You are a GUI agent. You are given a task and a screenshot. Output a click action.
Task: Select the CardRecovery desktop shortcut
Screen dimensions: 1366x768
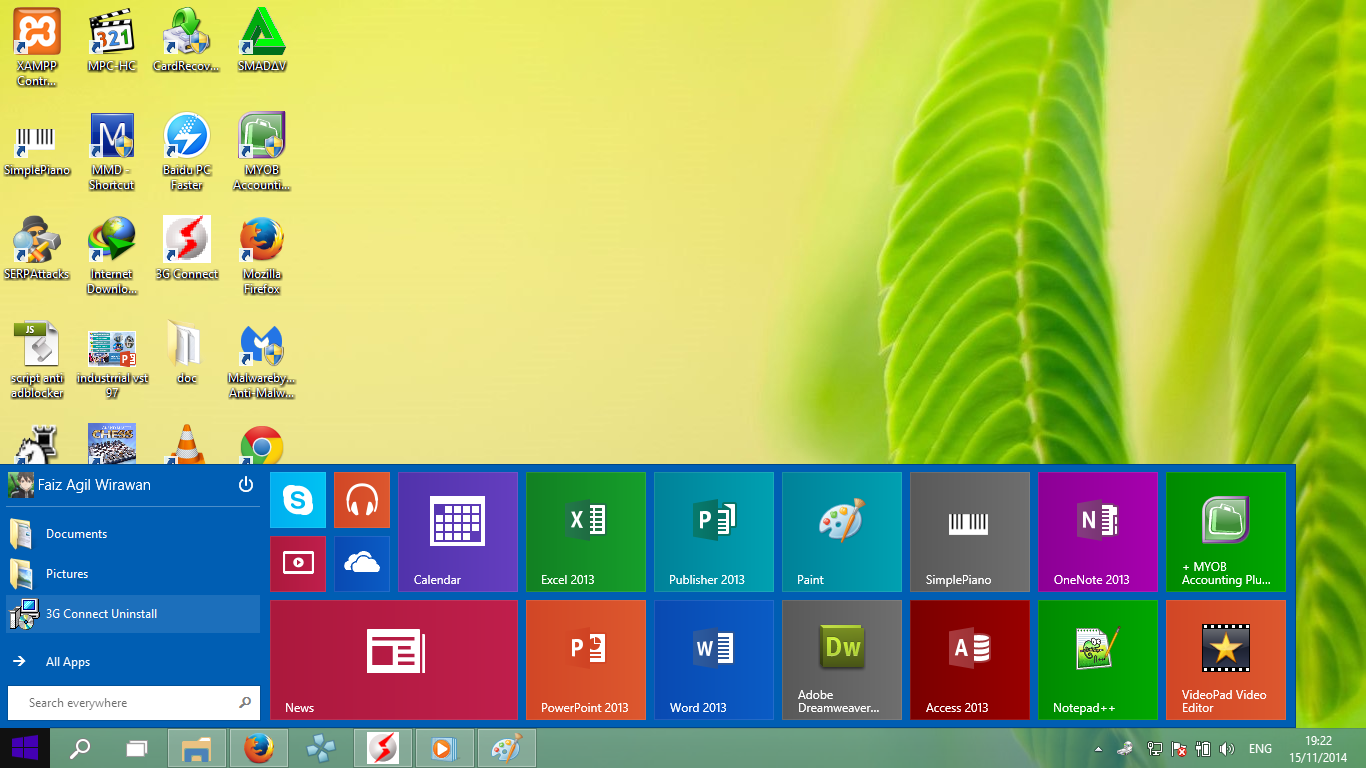(x=186, y=41)
